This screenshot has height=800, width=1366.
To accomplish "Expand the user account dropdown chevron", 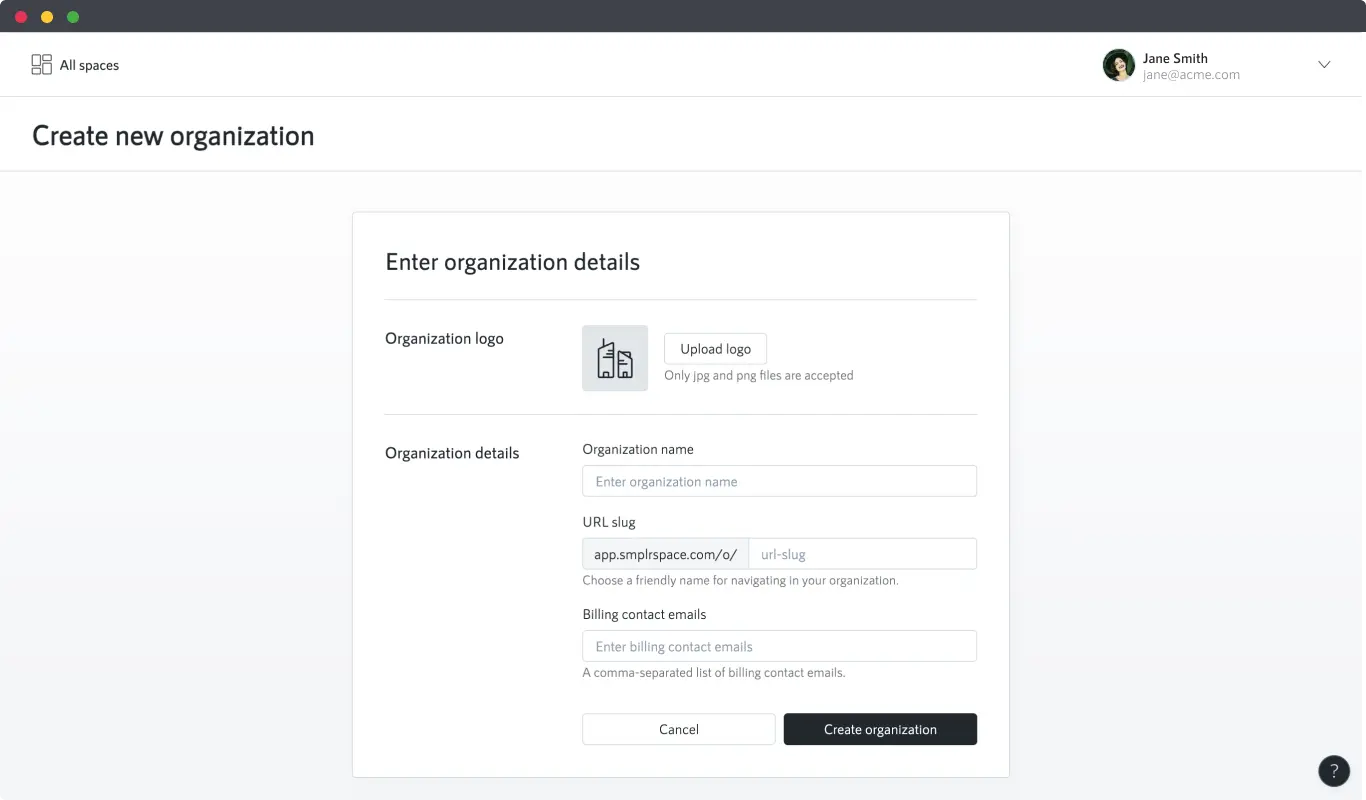I will click(1324, 65).
